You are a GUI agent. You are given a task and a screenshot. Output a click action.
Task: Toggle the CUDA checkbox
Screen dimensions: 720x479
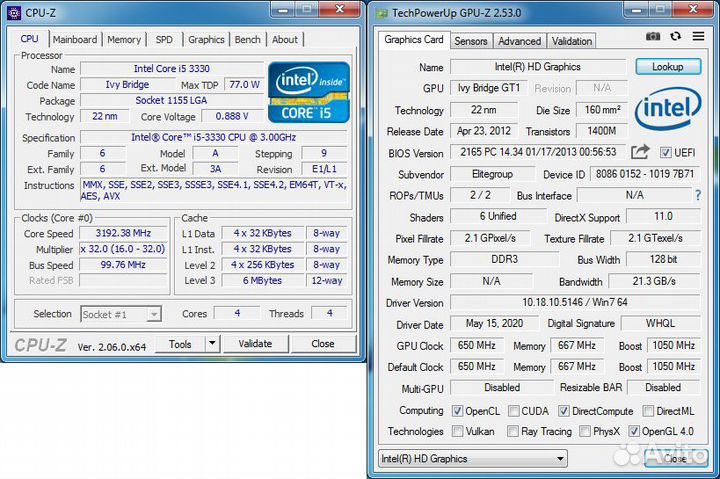[x=513, y=411]
